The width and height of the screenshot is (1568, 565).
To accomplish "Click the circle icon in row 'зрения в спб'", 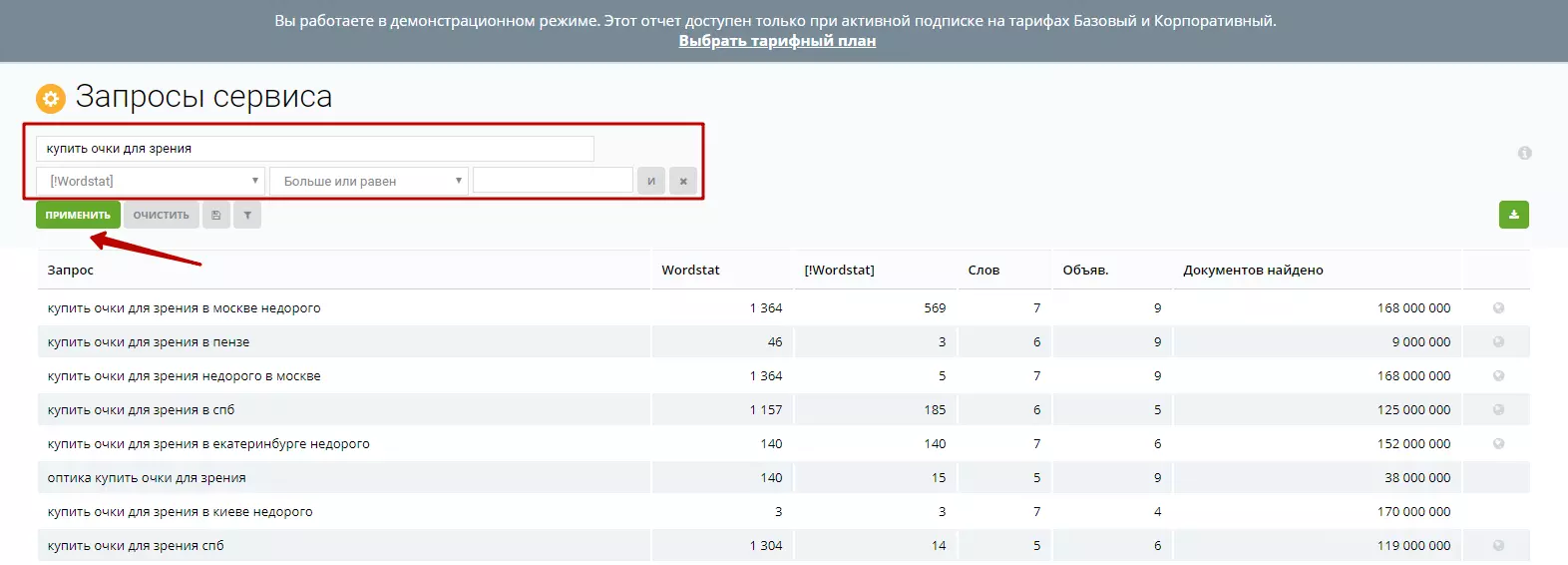I will tap(1498, 410).
